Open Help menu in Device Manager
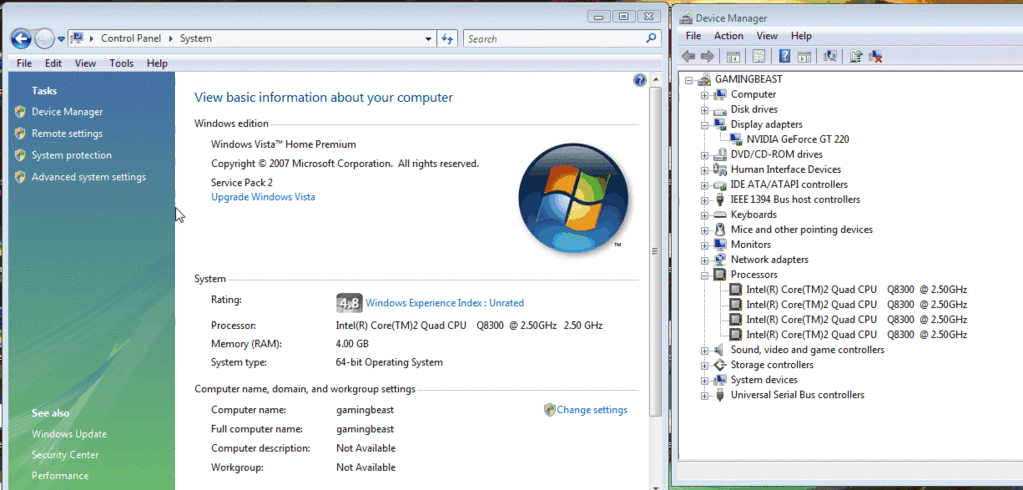The width and height of the screenshot is (1023, 490). [x=801, y=36]
